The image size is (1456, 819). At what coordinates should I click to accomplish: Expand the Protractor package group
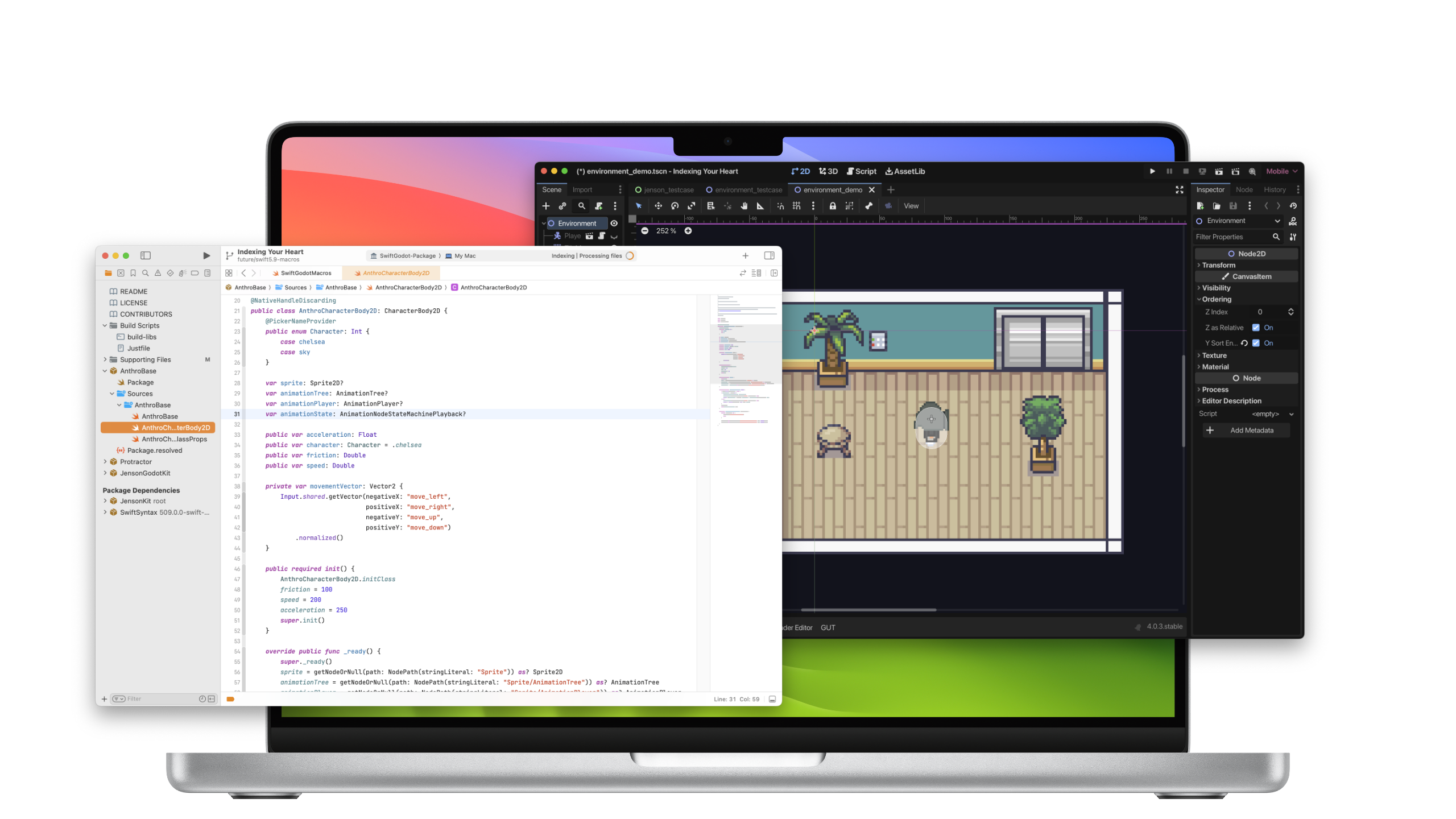tap(105, 462)
